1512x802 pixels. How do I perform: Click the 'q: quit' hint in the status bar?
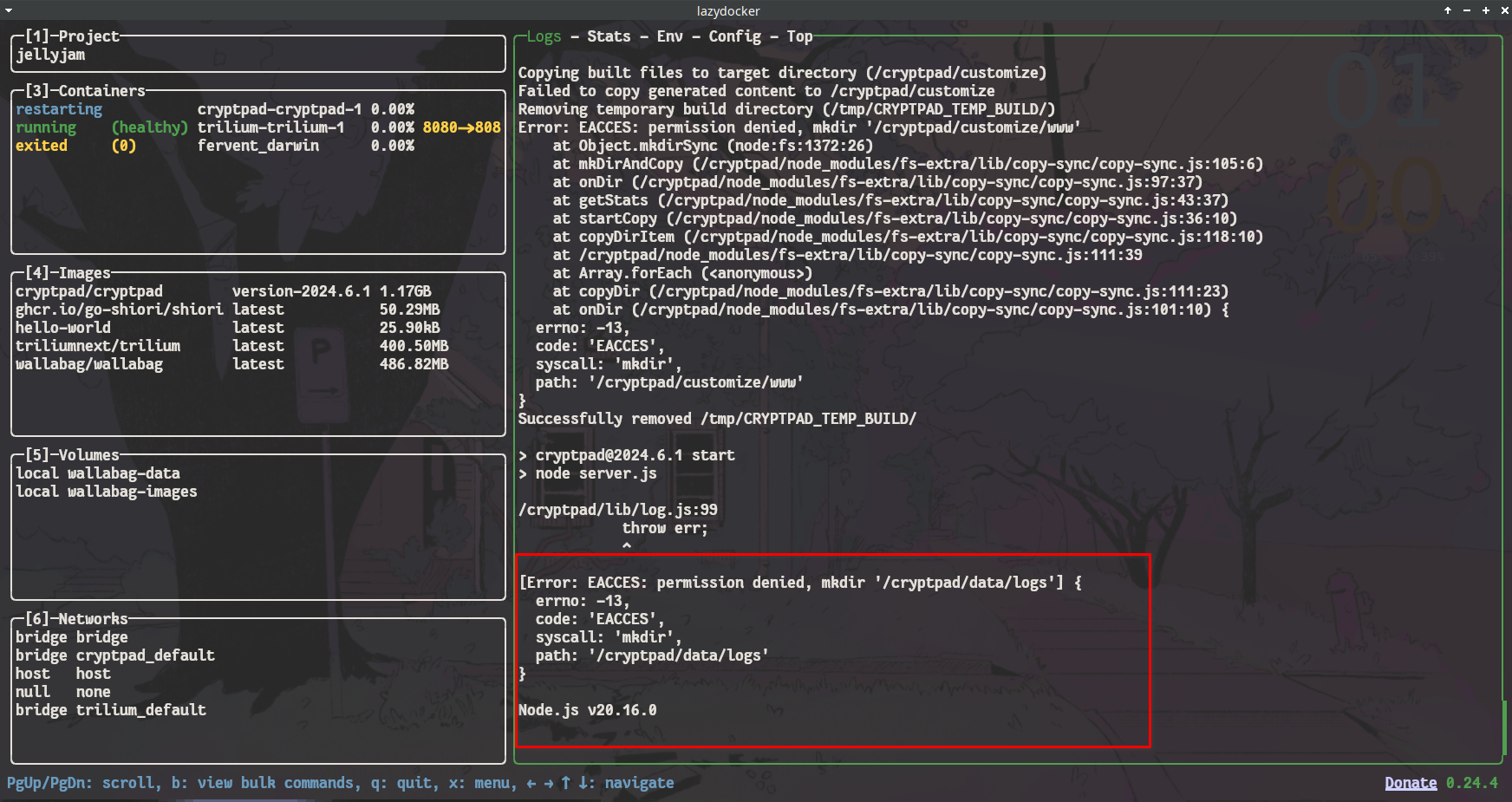click(405, 783)
